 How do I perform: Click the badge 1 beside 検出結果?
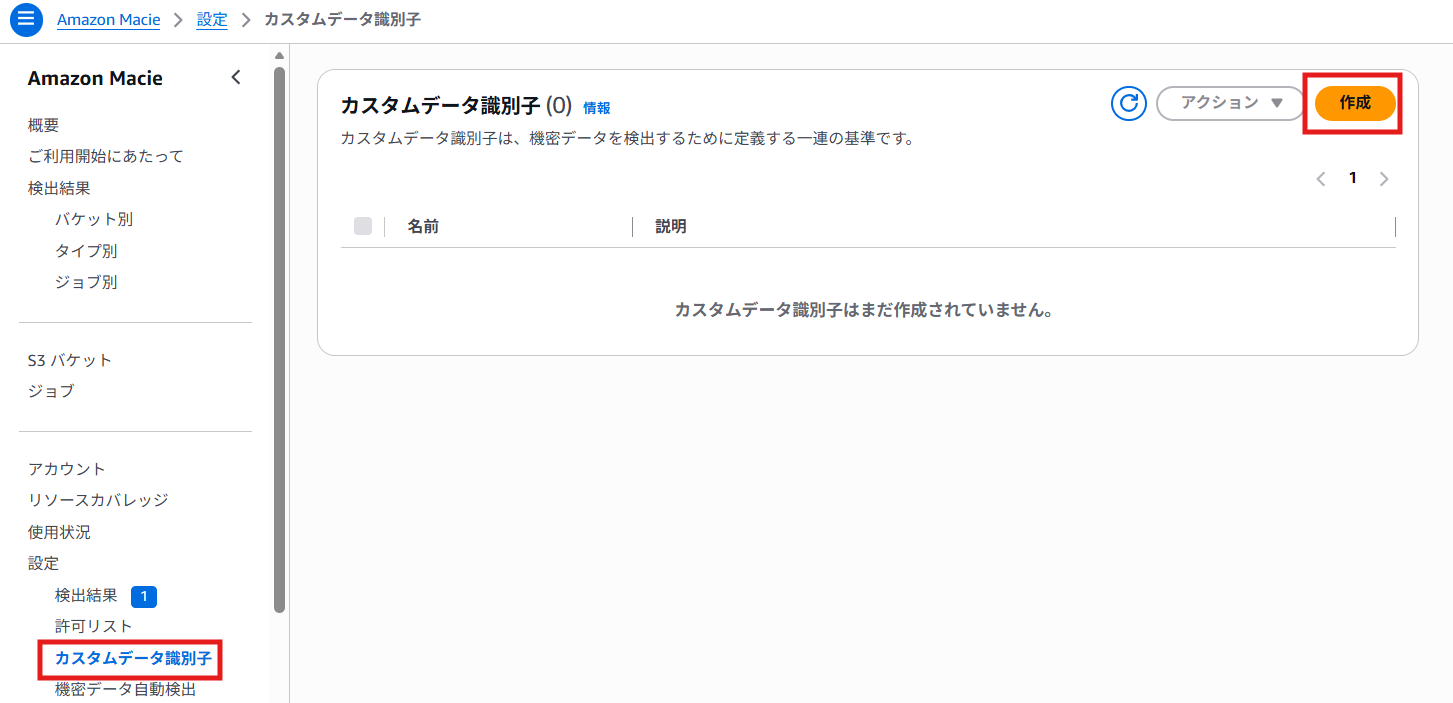coord(144,597)
